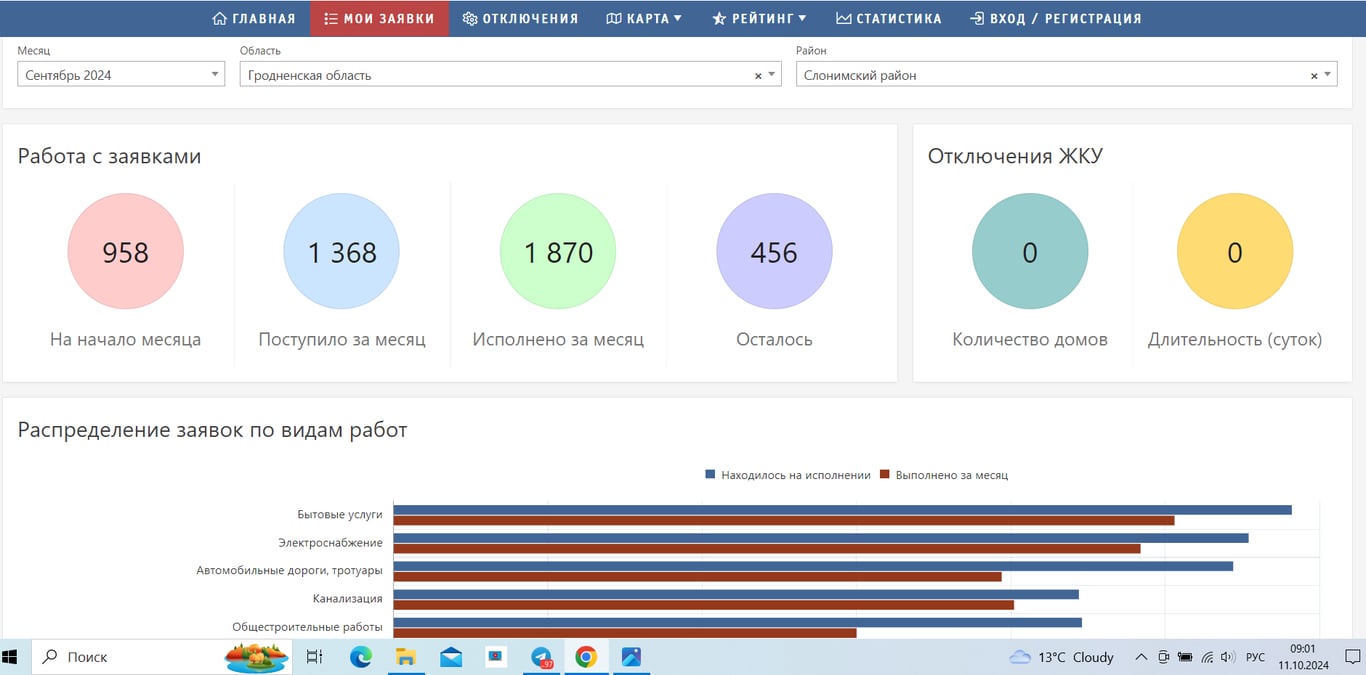Open the volume control tray icon
This screenshot has width=1366, height=675.
tap(1229, 657)
